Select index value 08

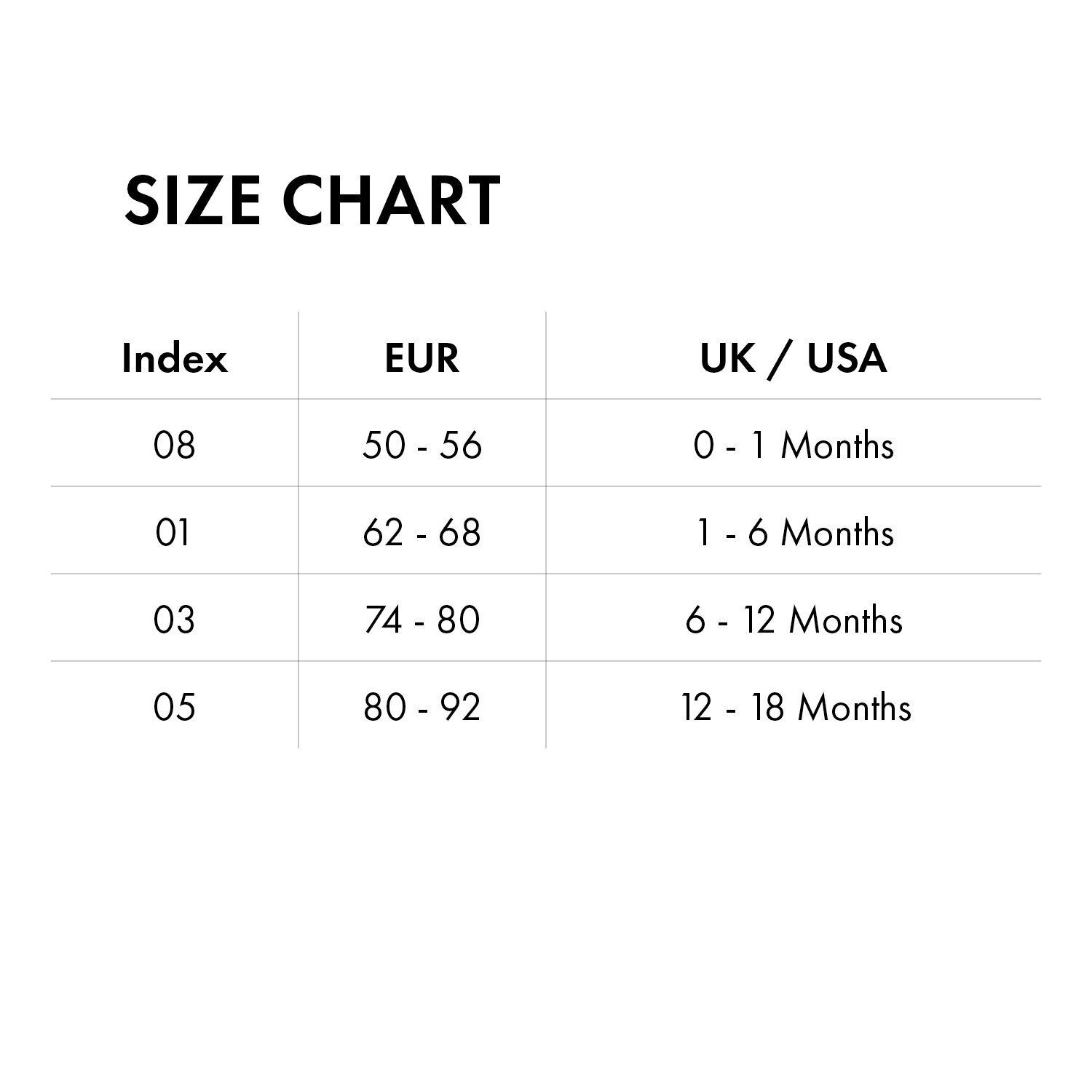[175, 444]
